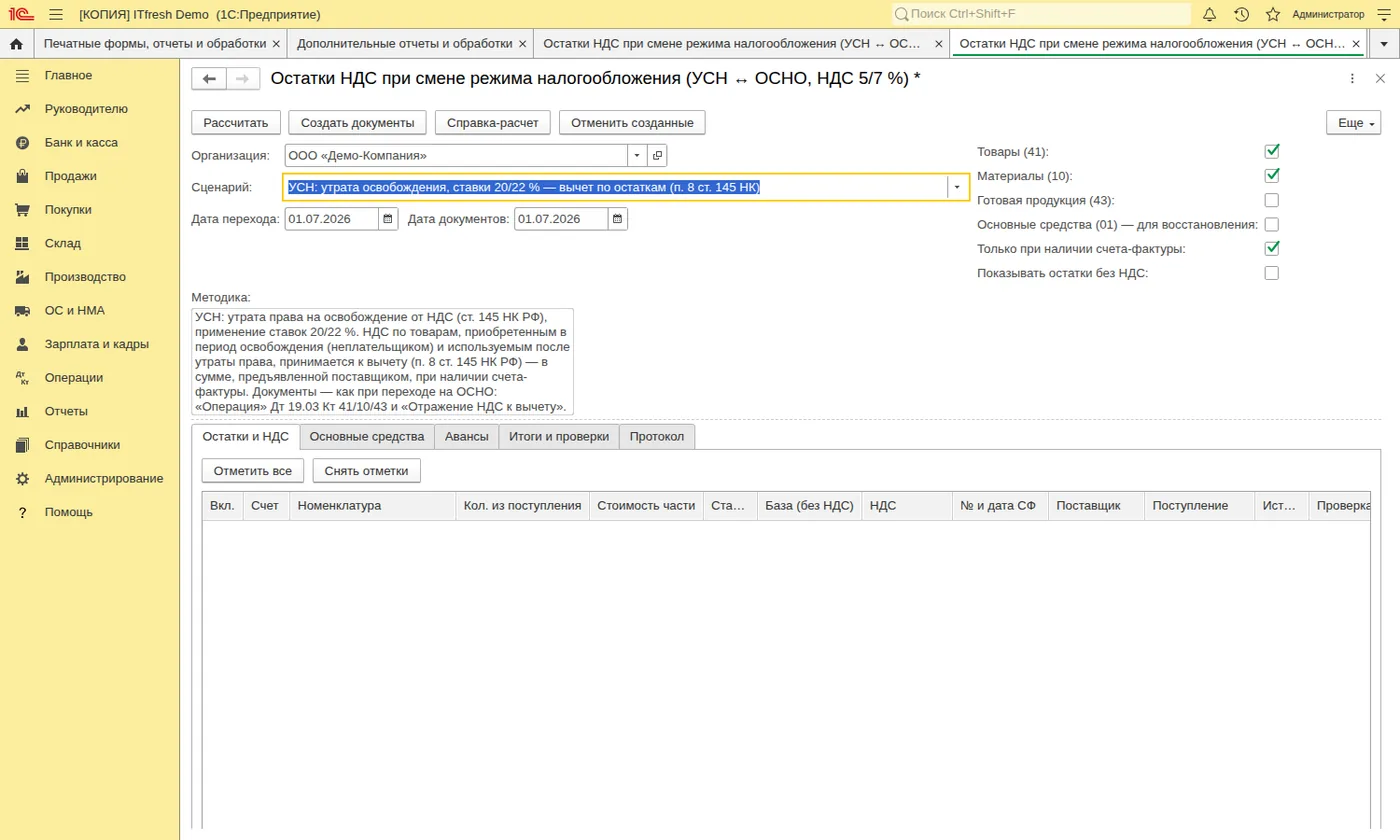This screenshot has height=840, width=1400.
Task: Switch to Основные средства tab
Action: (x=367, y=437)
